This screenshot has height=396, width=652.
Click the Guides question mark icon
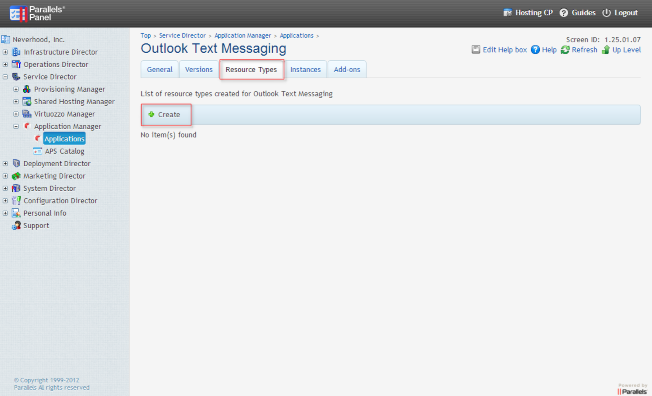pyautogui.click(x=563, y=13)
